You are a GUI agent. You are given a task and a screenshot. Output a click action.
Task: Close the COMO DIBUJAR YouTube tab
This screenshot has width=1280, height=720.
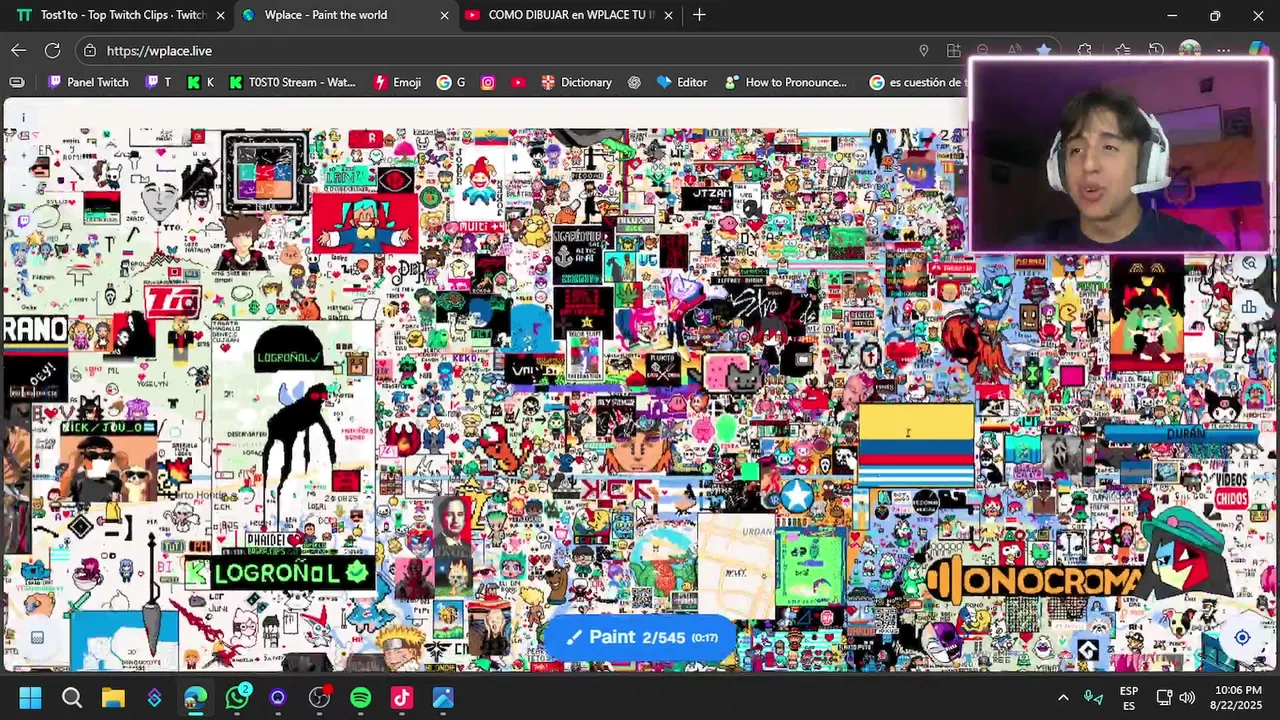[668, 15]
